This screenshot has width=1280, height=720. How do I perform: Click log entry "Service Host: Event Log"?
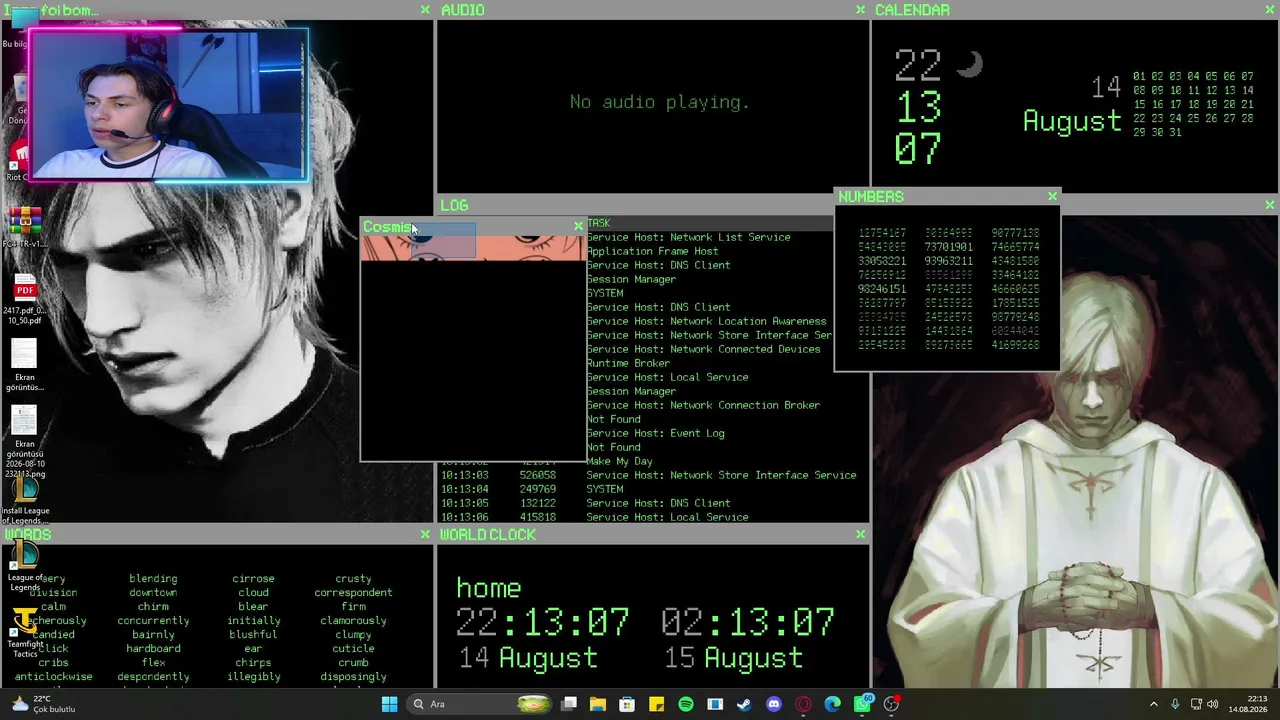(x=656, y=433)
